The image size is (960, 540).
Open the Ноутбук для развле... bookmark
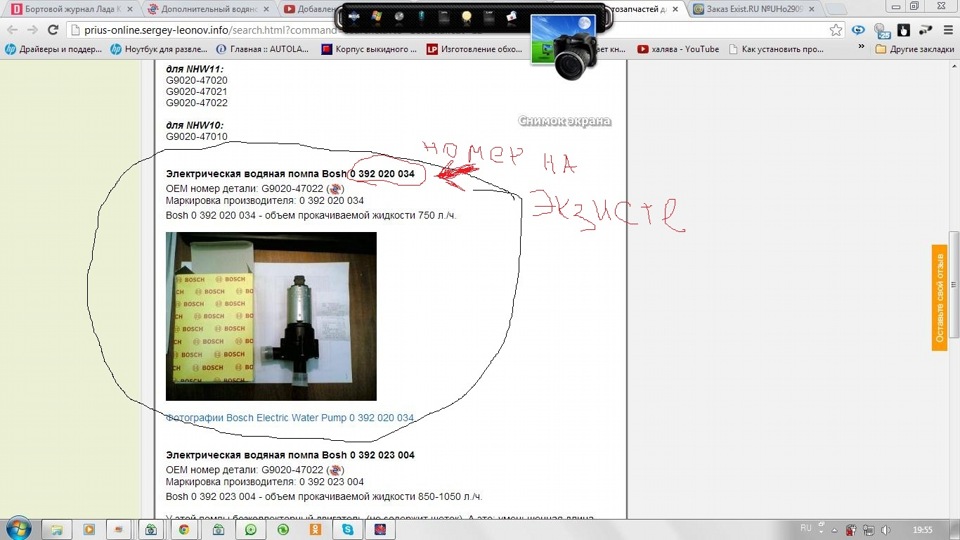(159, 49)
